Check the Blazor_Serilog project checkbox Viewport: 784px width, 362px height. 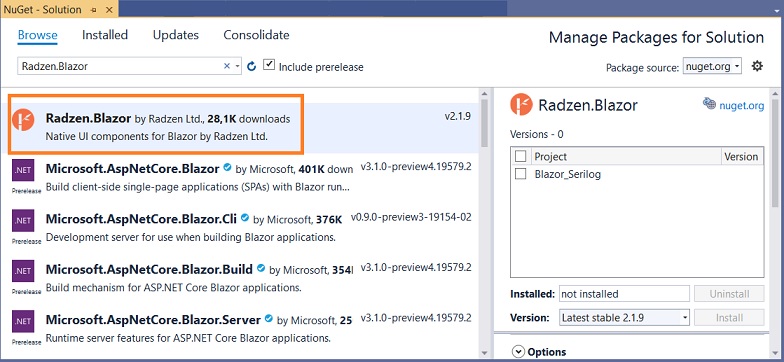(x=520, y=174)
